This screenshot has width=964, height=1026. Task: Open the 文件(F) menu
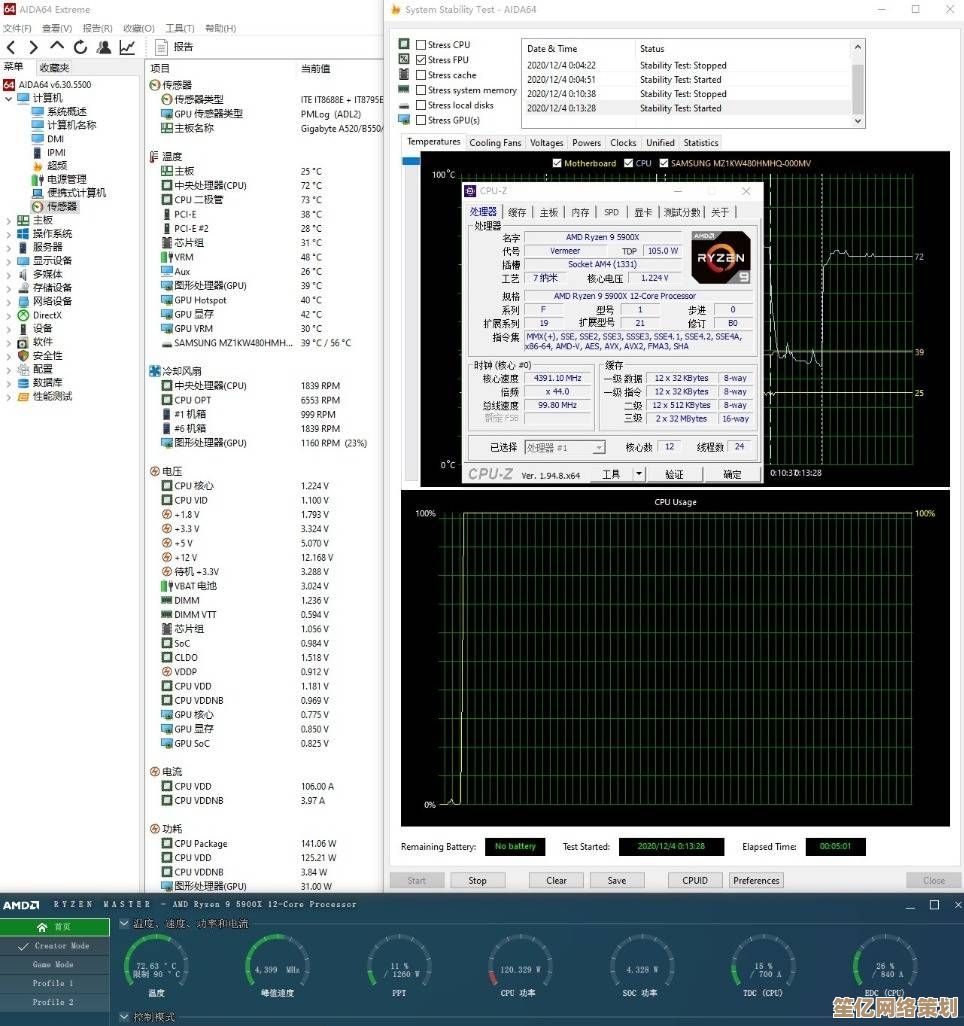[x=17, y=28]
